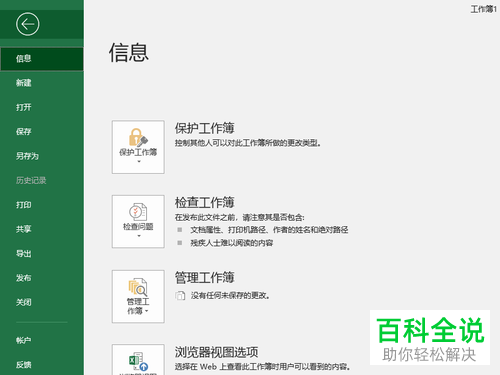Click the large 信息 page title
500x375 pixels.
129,52
